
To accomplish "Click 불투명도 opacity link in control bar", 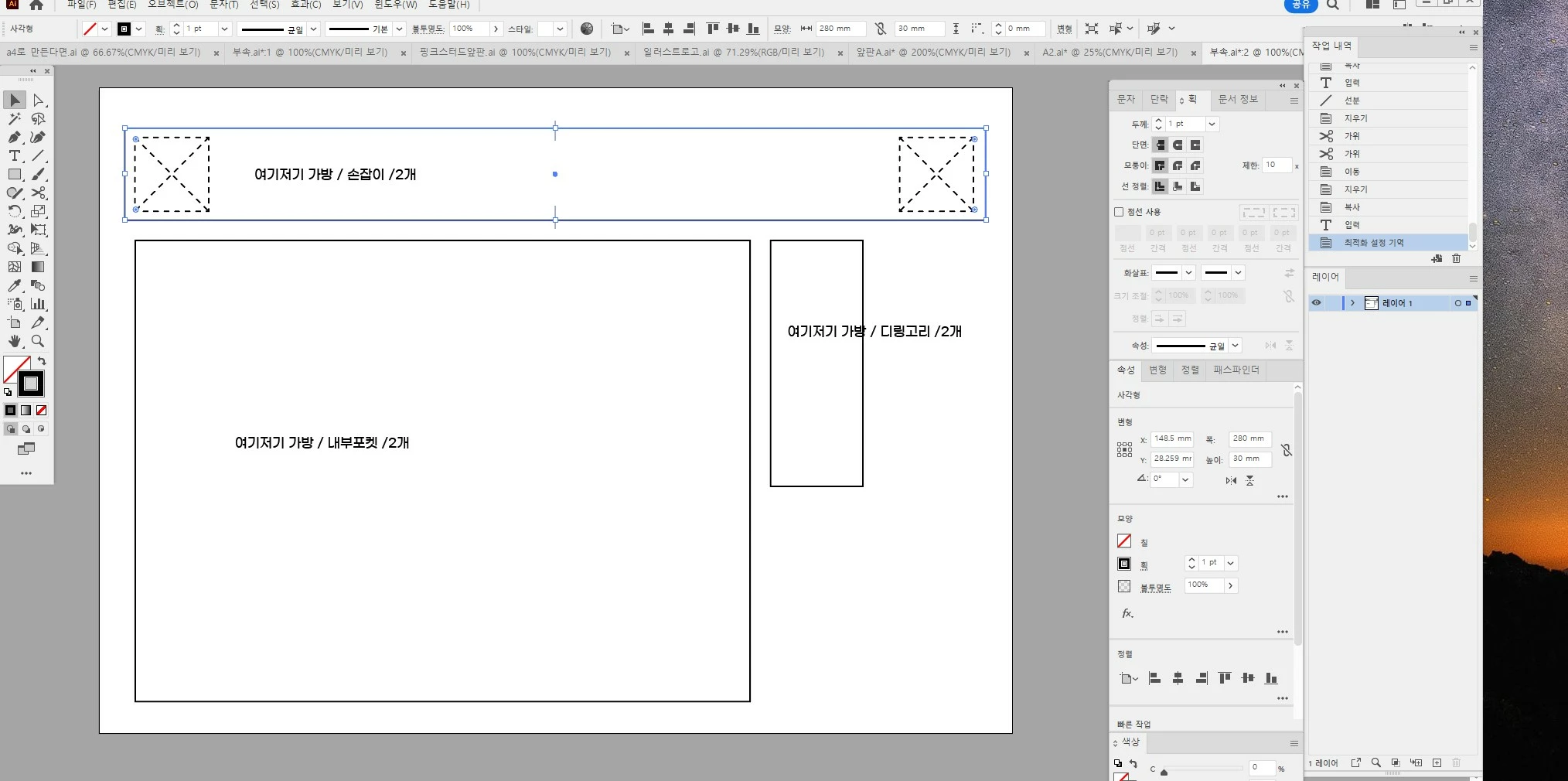I will click(428, 29).
